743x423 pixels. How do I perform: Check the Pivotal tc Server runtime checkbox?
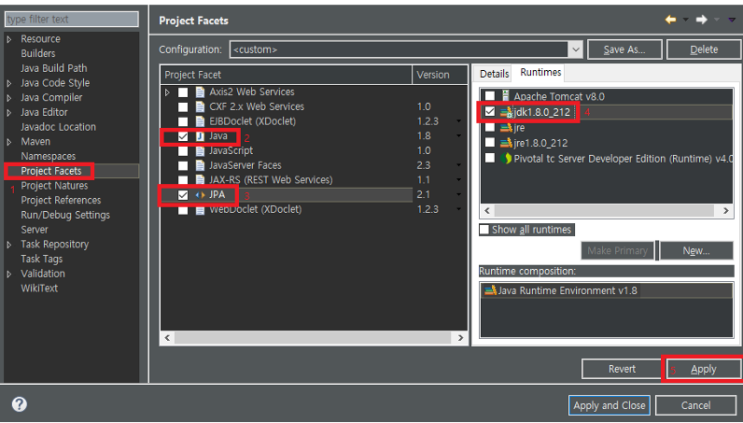point(490,158)
